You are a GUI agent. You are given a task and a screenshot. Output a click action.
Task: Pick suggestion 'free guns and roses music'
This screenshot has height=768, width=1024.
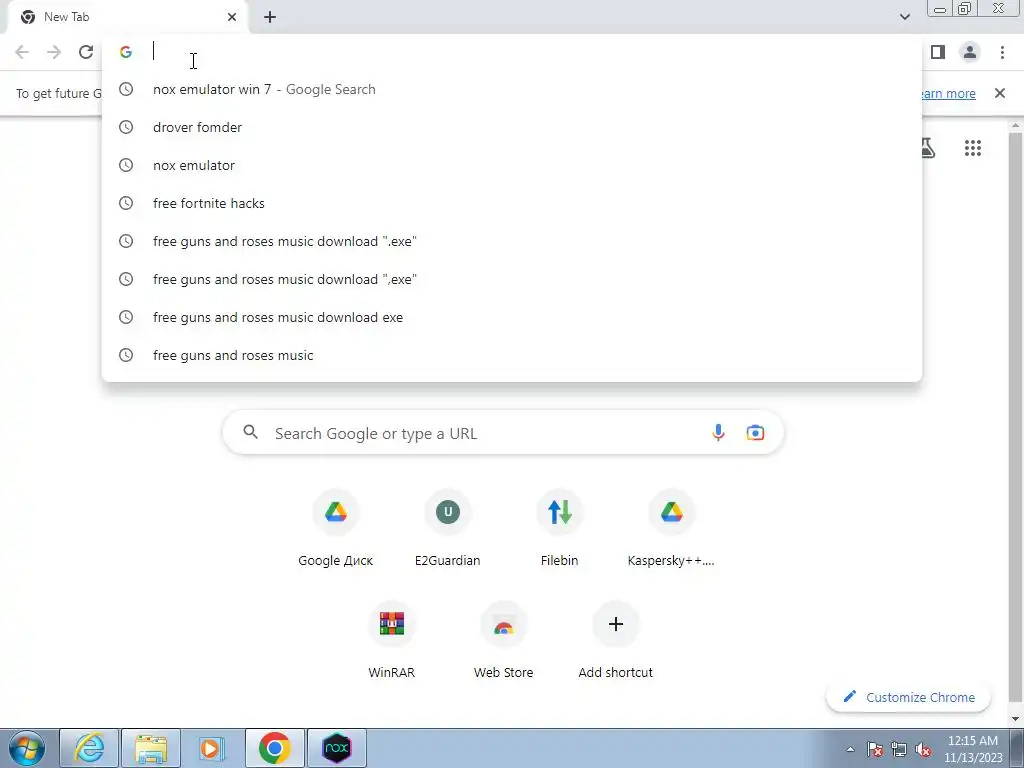tap(512, 355)
